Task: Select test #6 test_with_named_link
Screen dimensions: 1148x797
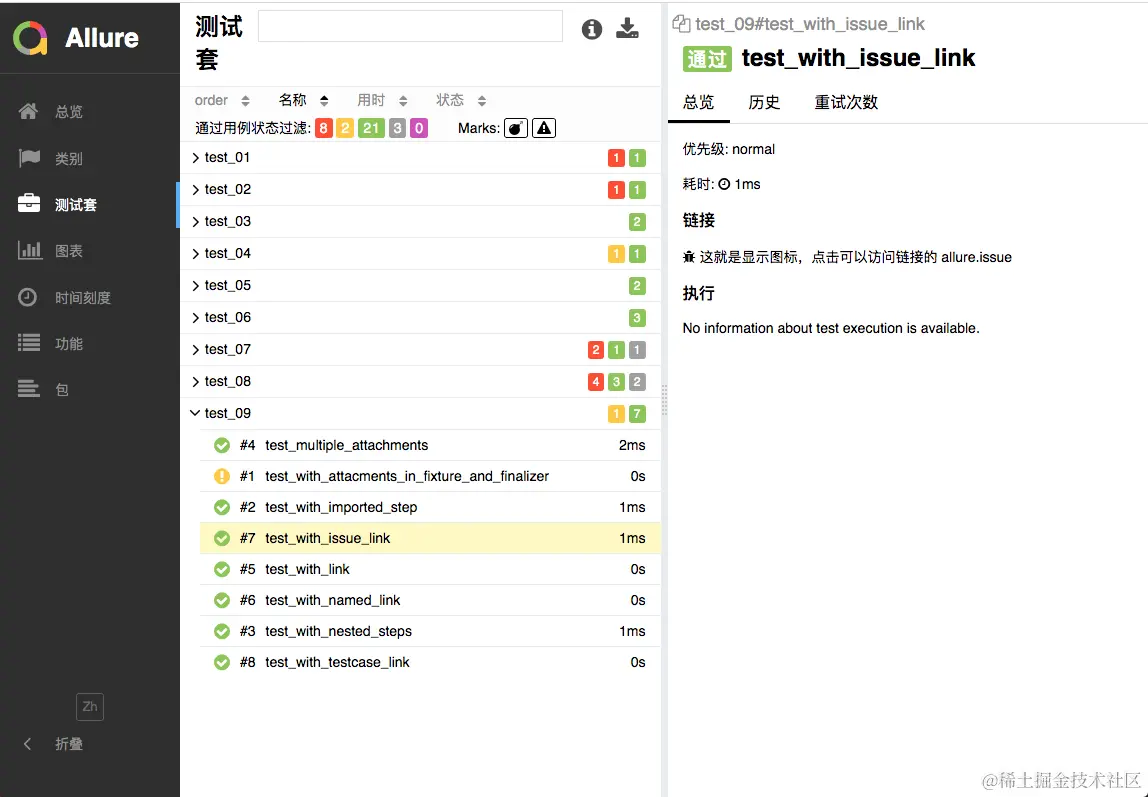Action: 430,600
